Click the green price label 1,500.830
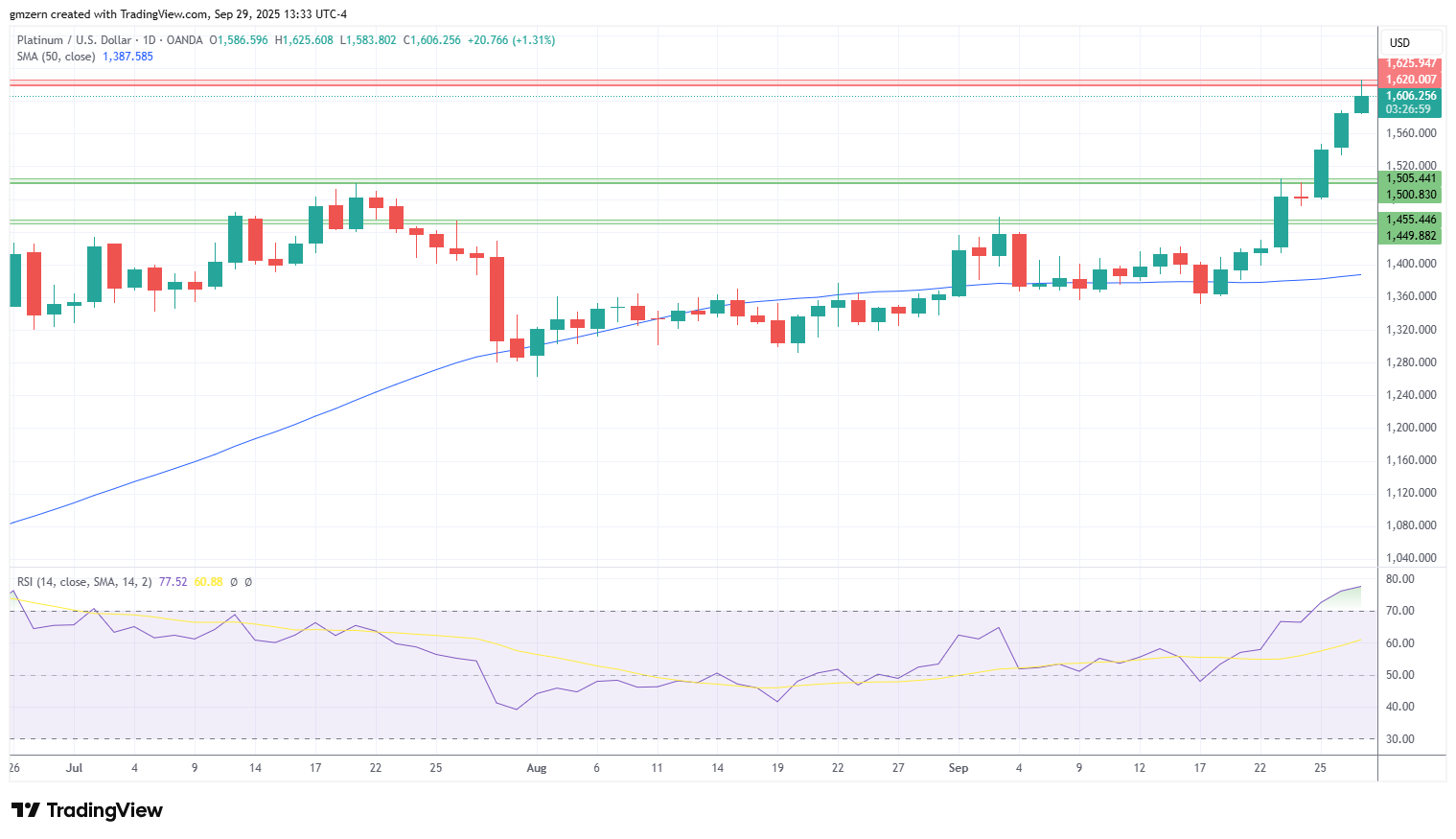 coord(1410,195)
